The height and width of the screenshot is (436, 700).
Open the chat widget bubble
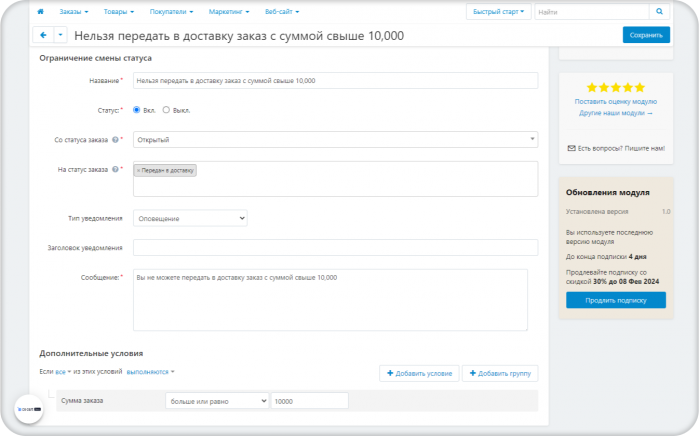(x=29, y=409)
